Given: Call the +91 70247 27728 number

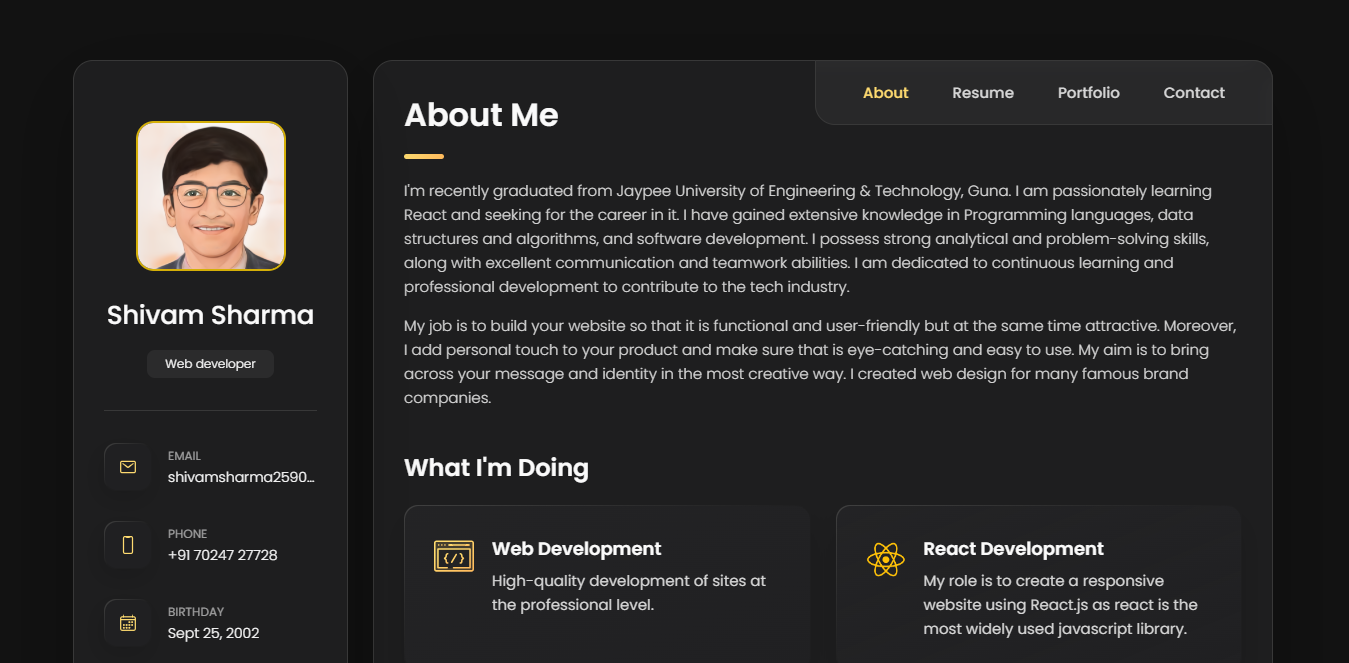Looking at the screenshot, I should click(x=223, y=555).
